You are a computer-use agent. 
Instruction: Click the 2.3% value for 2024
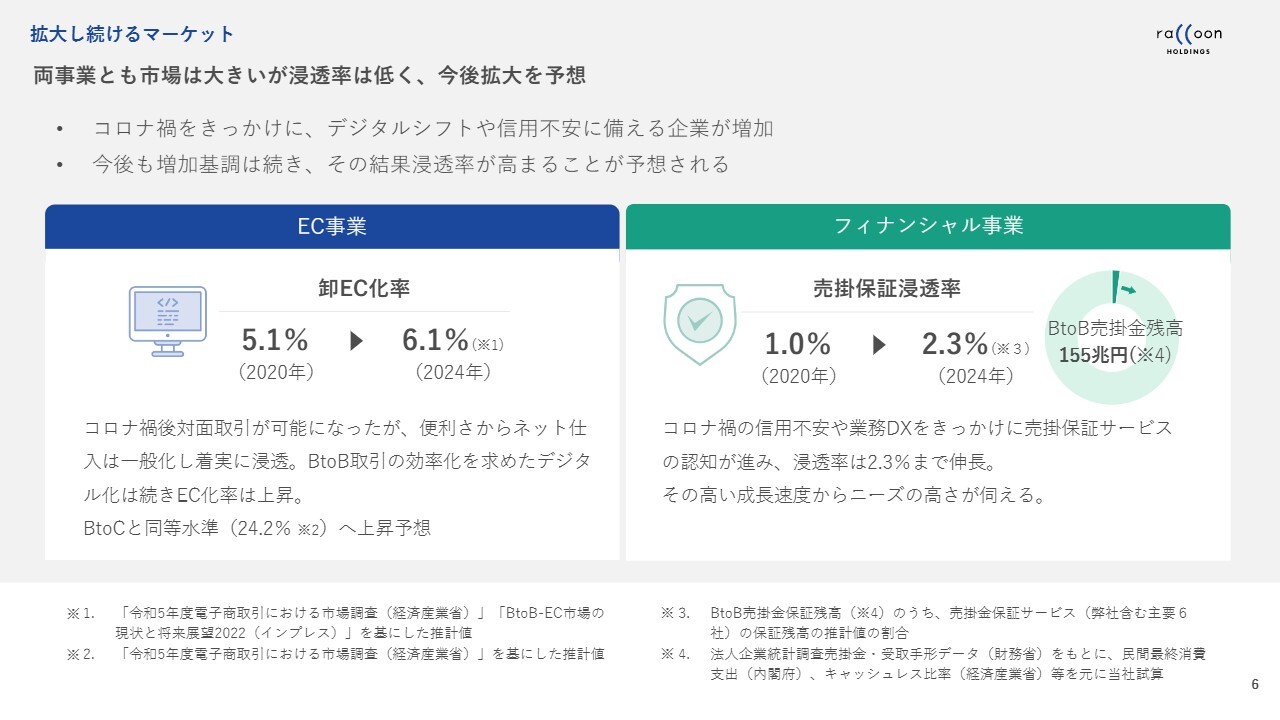coord(955,345)
